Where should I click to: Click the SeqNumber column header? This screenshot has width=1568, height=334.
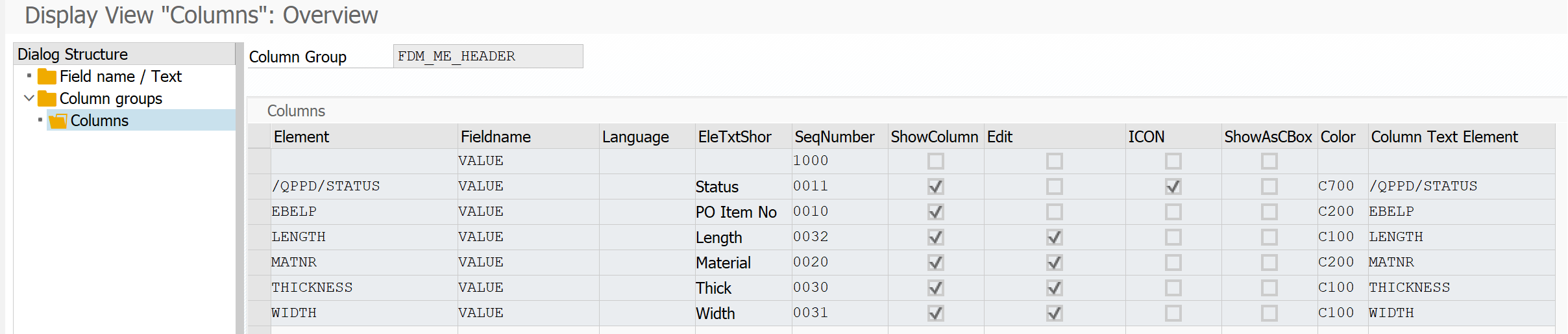pos(834,137)
